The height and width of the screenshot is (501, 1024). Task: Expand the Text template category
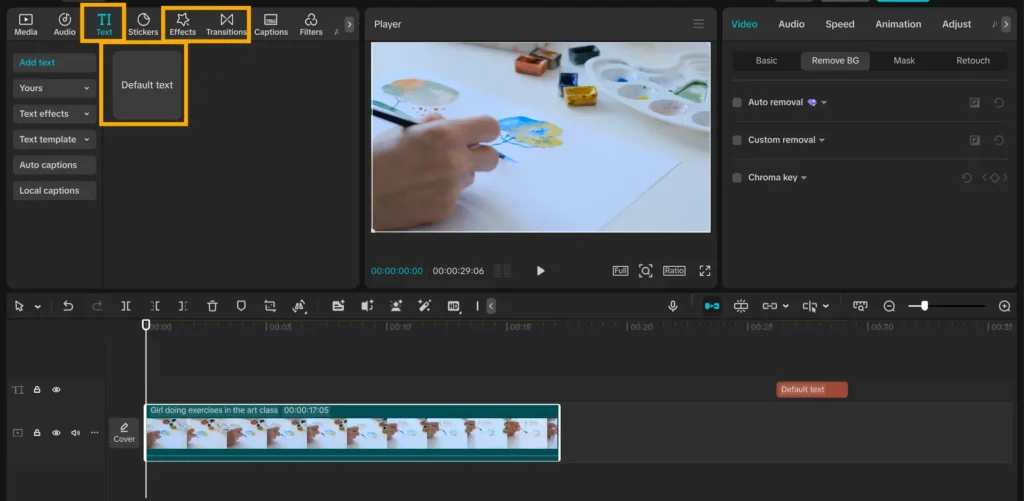tap(54, 139)
